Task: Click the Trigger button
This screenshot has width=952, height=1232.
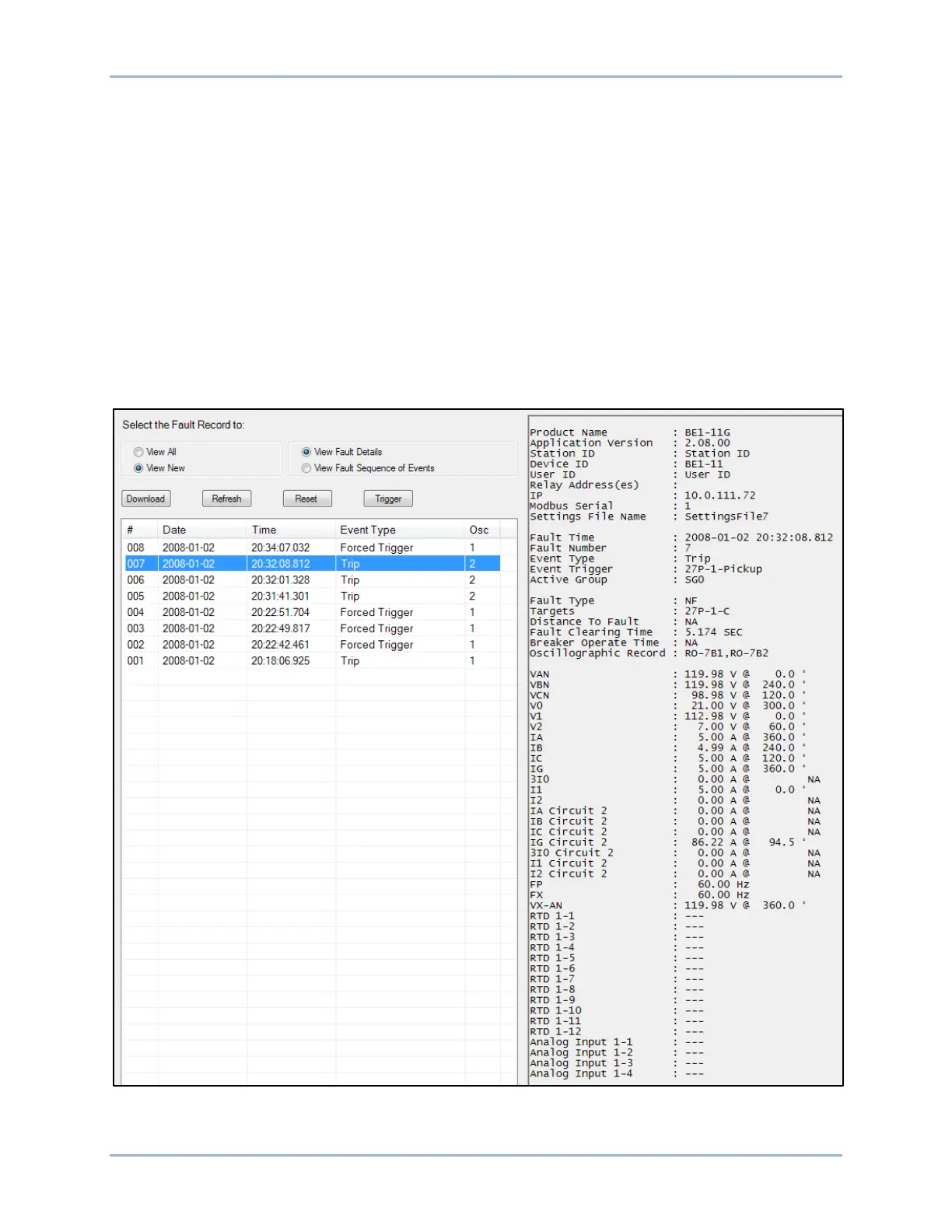Action: point(388,499)
